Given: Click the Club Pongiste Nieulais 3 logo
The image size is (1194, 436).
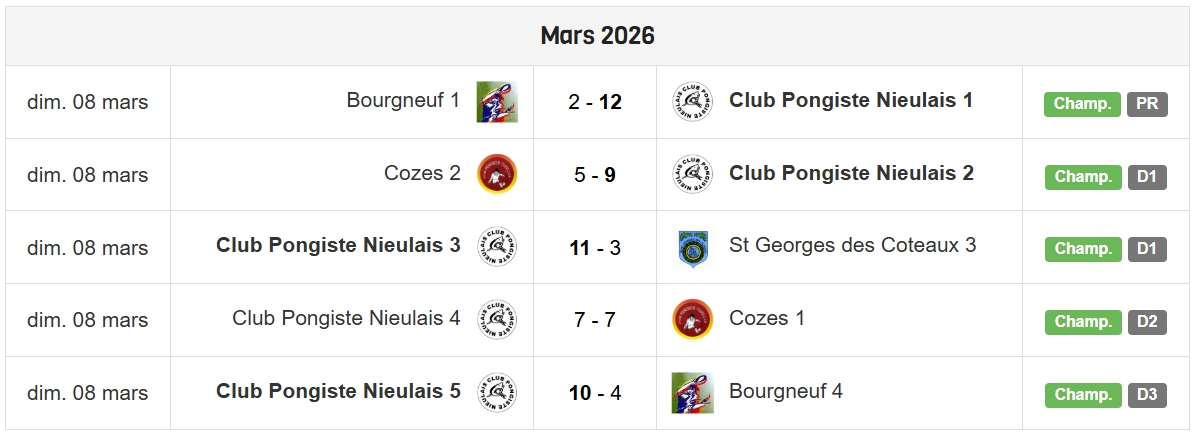Looking at the screenshot, I should (x=497, y=247).
